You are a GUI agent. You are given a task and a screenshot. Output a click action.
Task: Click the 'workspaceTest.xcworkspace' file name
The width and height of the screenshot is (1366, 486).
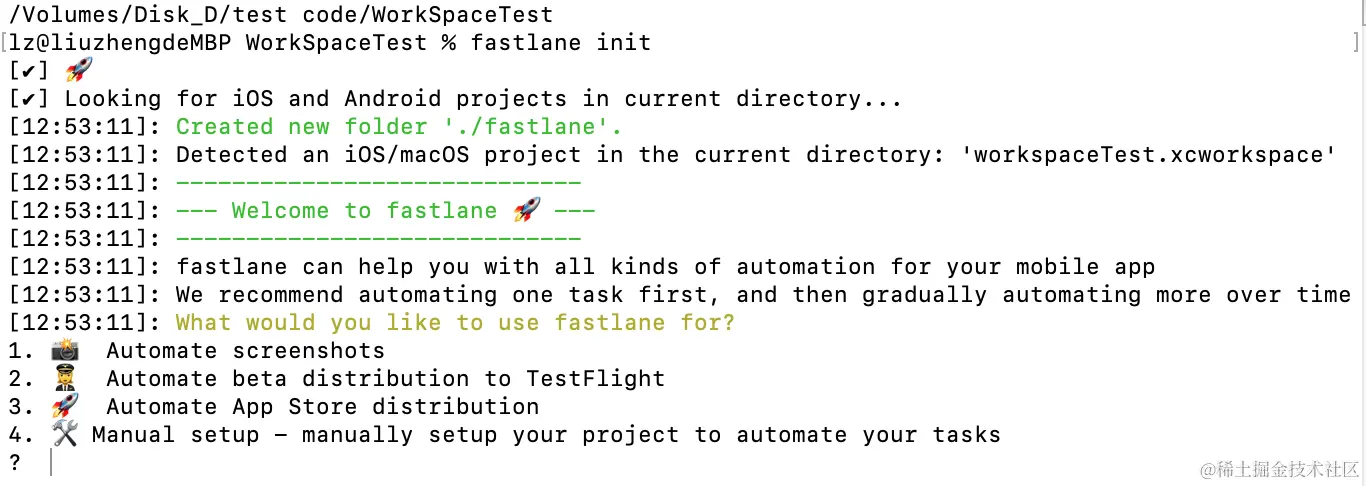click(x=1154, y=155)
